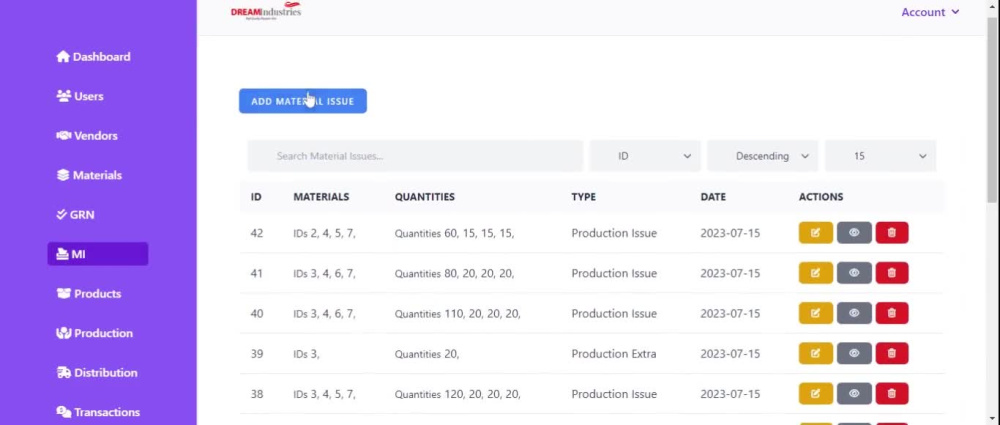The height and width of the screenshot is (425, 1000).
Task: Edit material issue 39
Action: coord(816,354)
